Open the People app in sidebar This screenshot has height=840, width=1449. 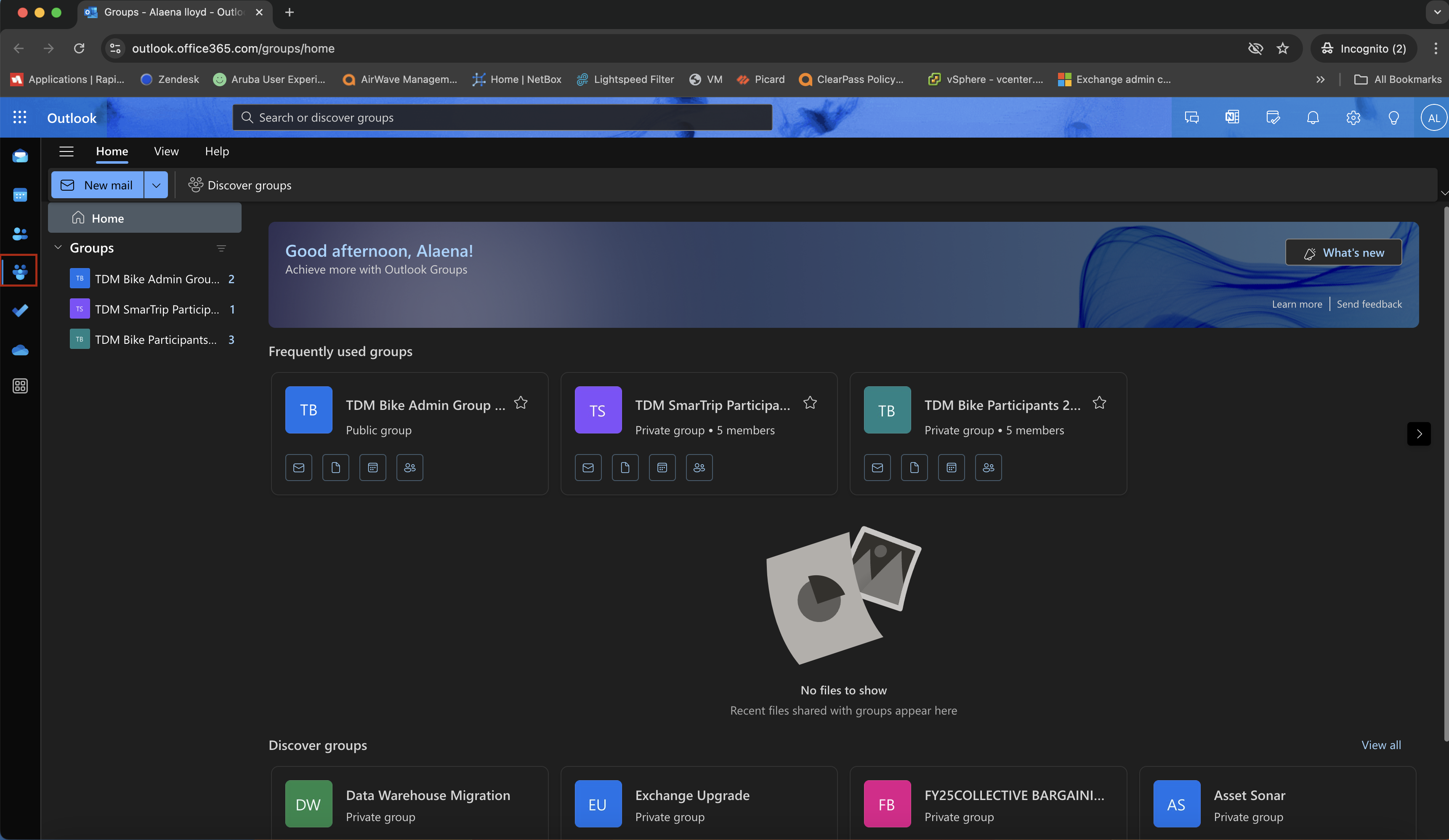[x=20, y=234]
